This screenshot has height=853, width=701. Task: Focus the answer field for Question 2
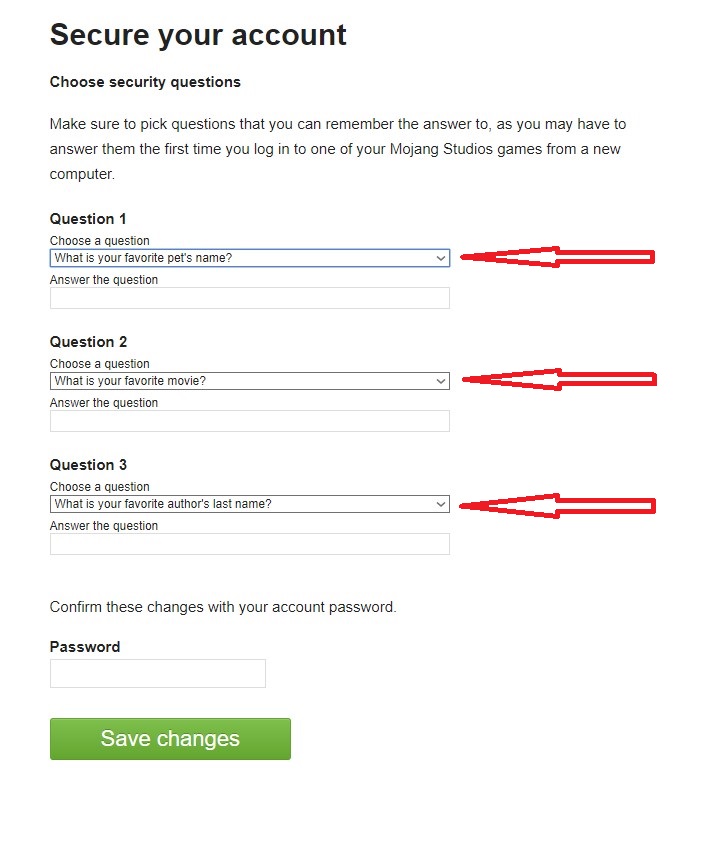(x=249, y=421)
